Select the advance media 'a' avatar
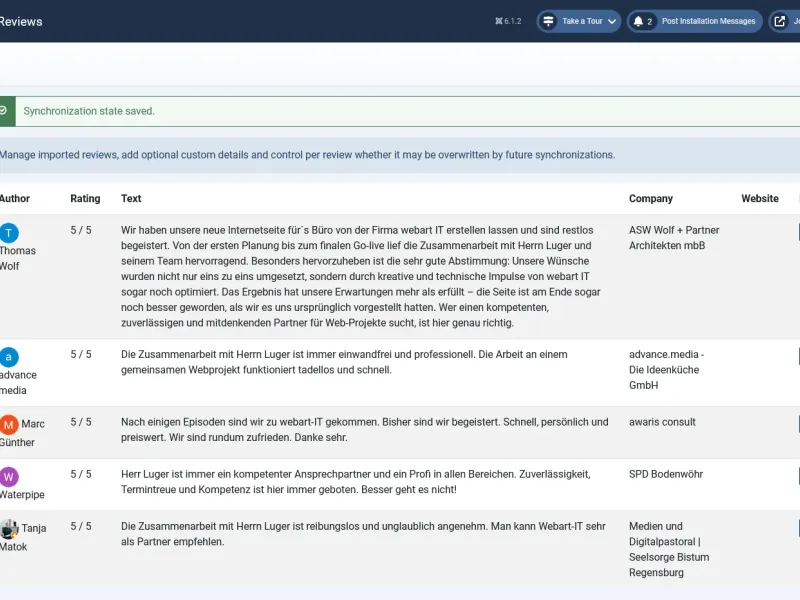This screenshot has height=600, width=800. pos(9,357)
